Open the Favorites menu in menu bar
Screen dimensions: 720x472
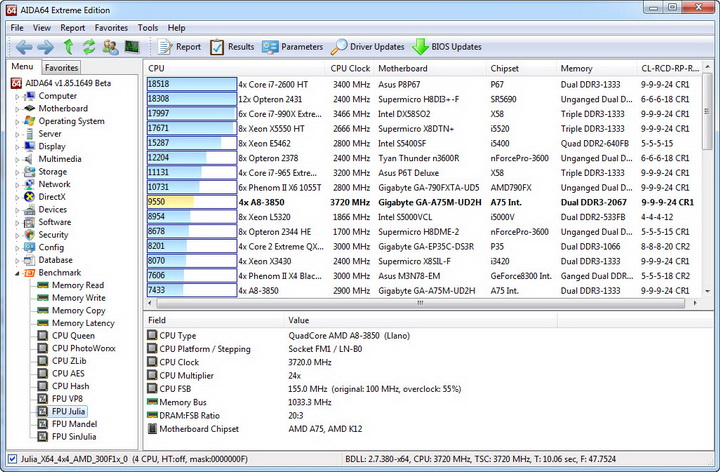click(x=111, y=28)
